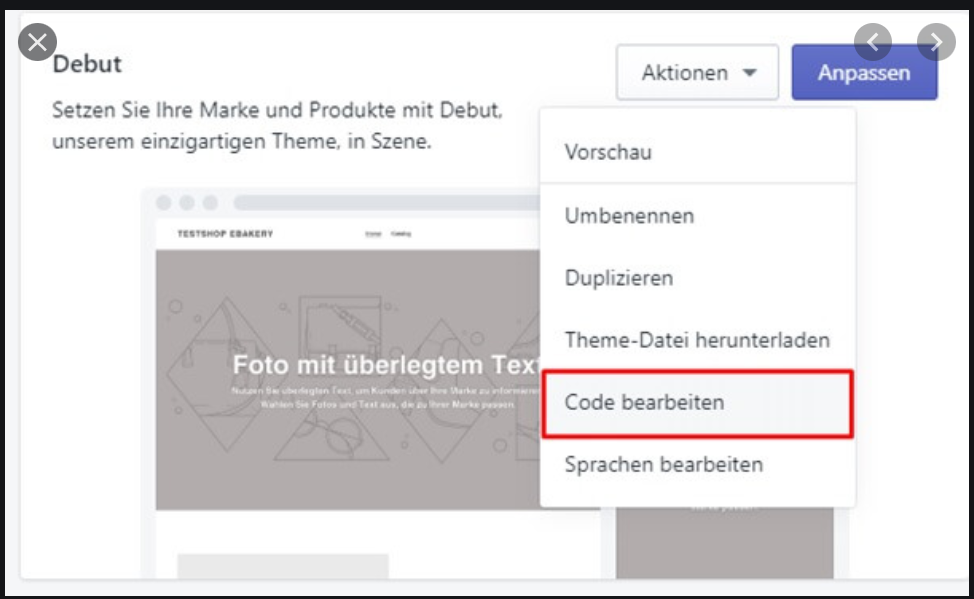Open the Catalog link in the theme preview
Image resolution: width=974 pixels, height=599 pixels.
[402, 231]
